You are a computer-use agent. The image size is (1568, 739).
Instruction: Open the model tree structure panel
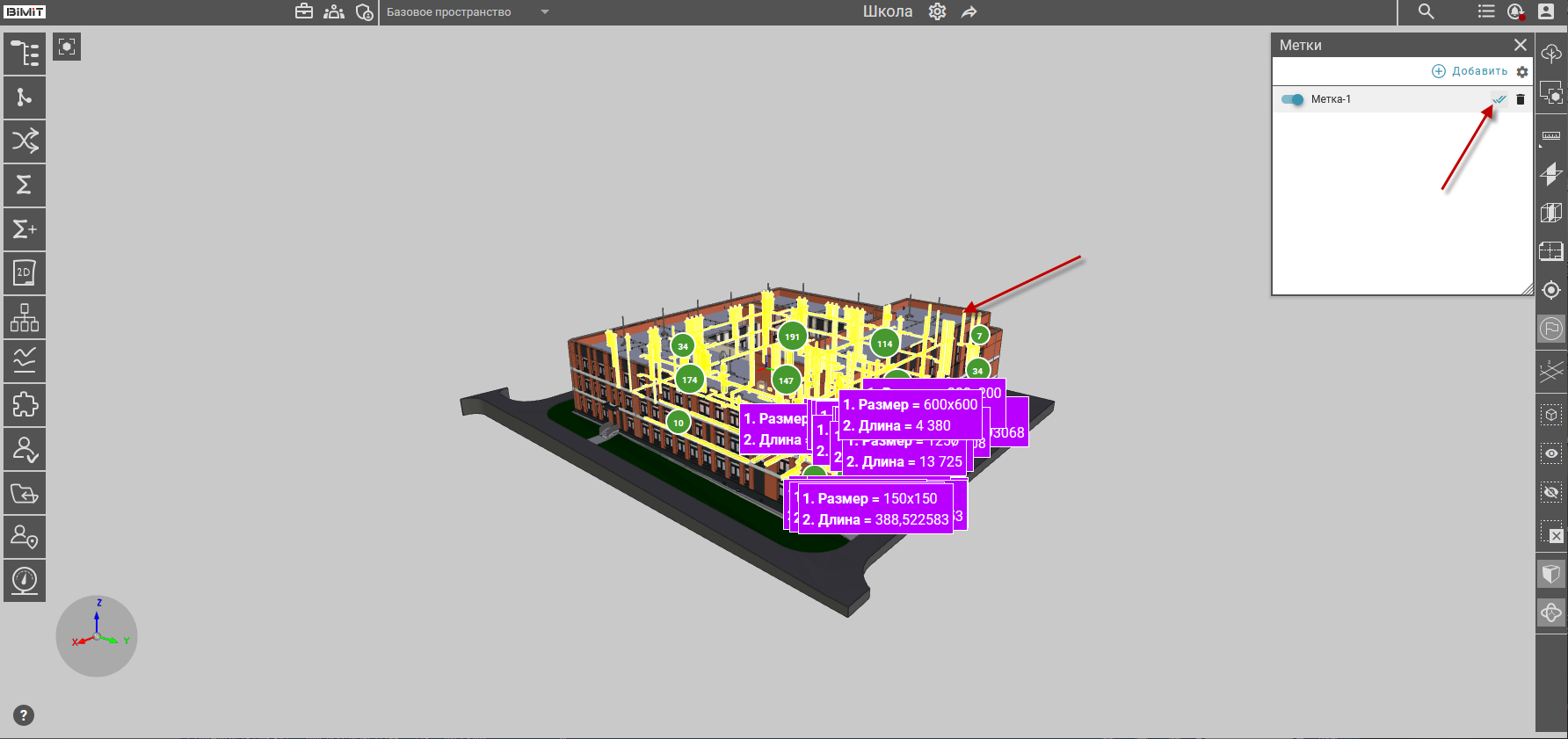pos(25,54)
